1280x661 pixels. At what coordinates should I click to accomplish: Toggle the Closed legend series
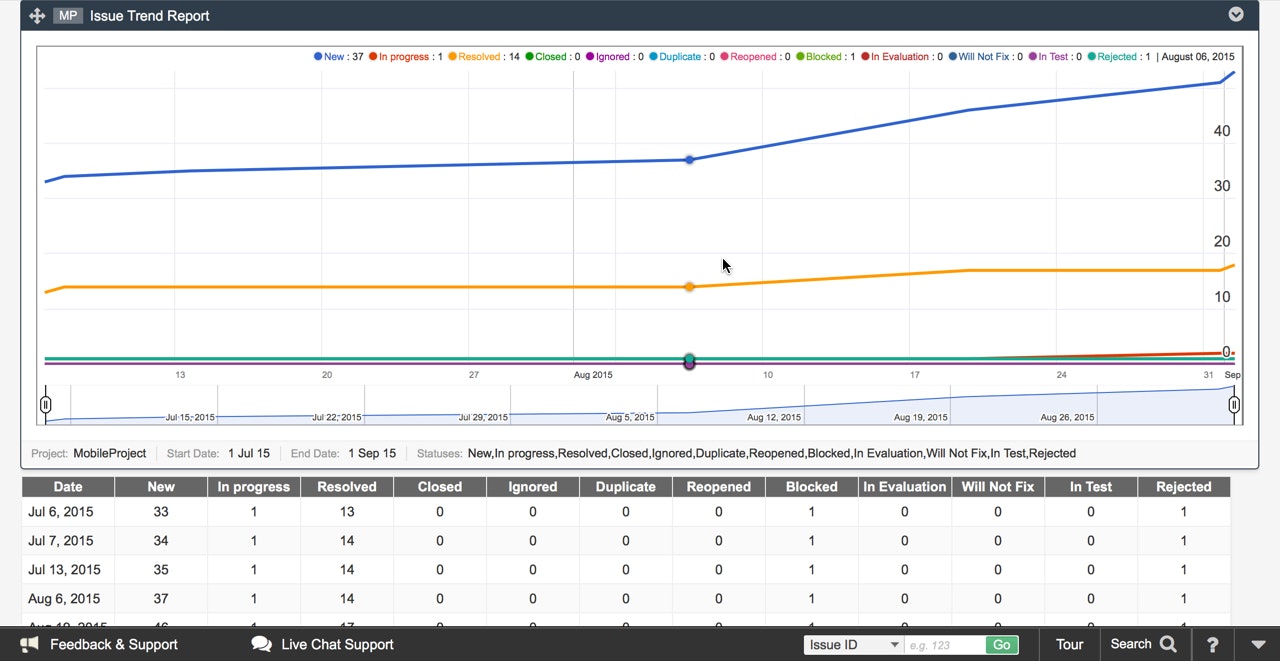(x=553, y=57)
